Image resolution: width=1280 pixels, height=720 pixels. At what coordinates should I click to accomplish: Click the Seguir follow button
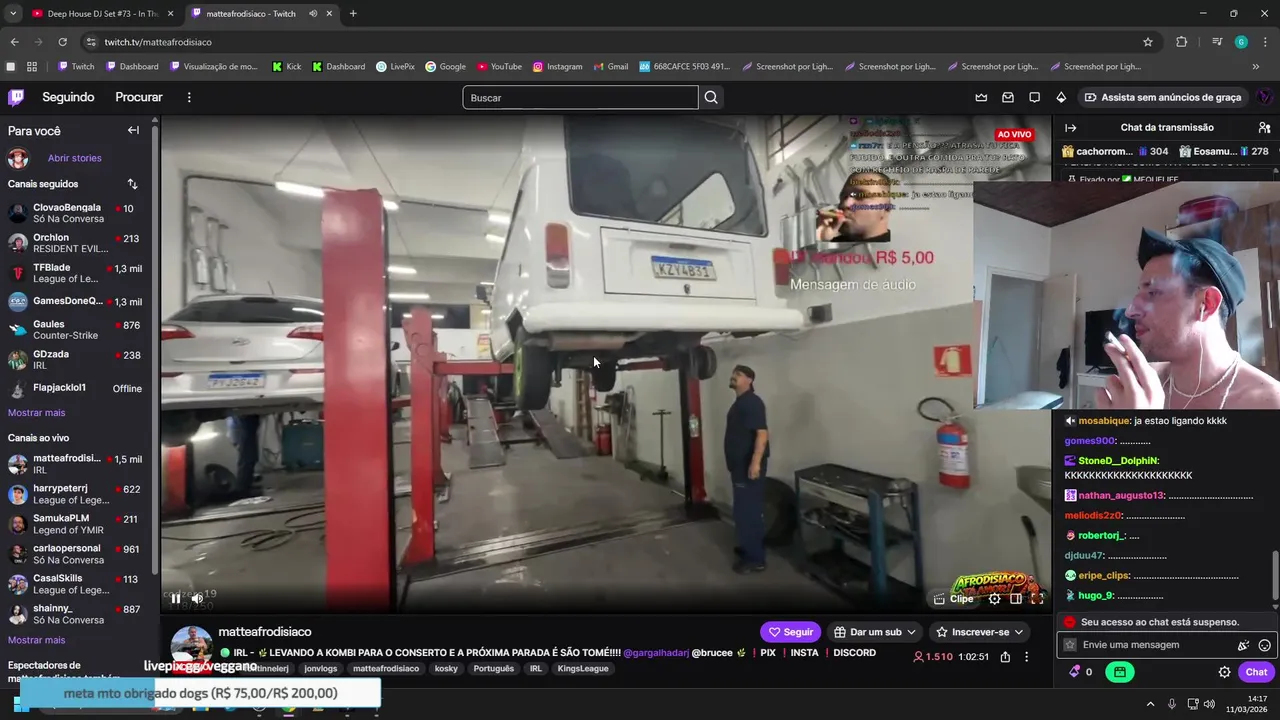coord(790,632)
